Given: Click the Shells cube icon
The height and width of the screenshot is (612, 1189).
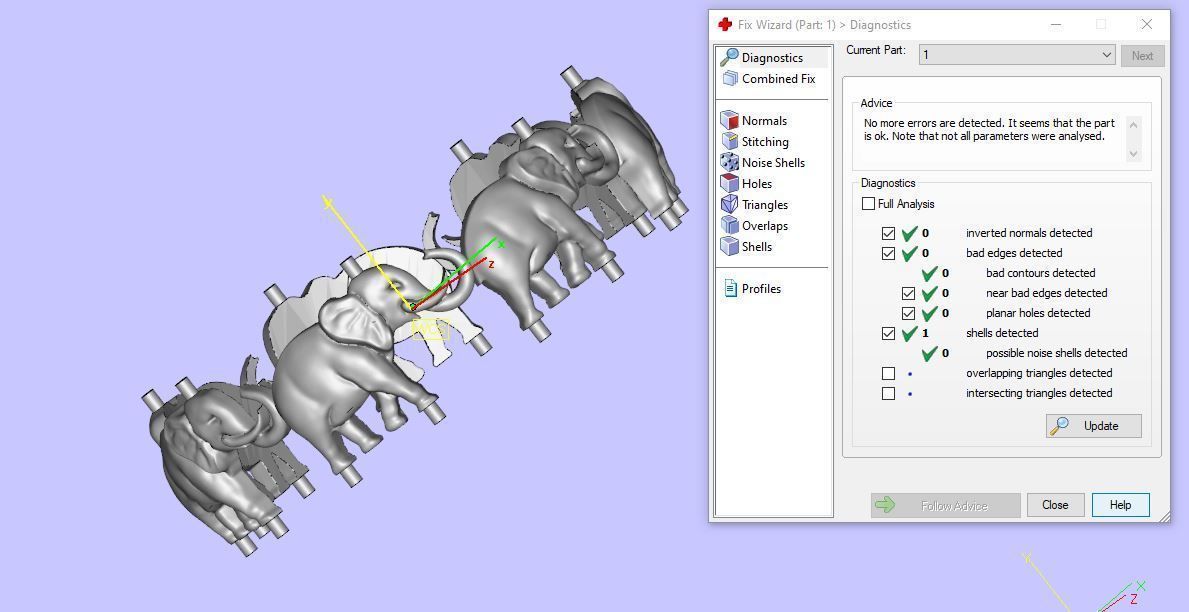Looking at the screenshot, I should 729,246.
